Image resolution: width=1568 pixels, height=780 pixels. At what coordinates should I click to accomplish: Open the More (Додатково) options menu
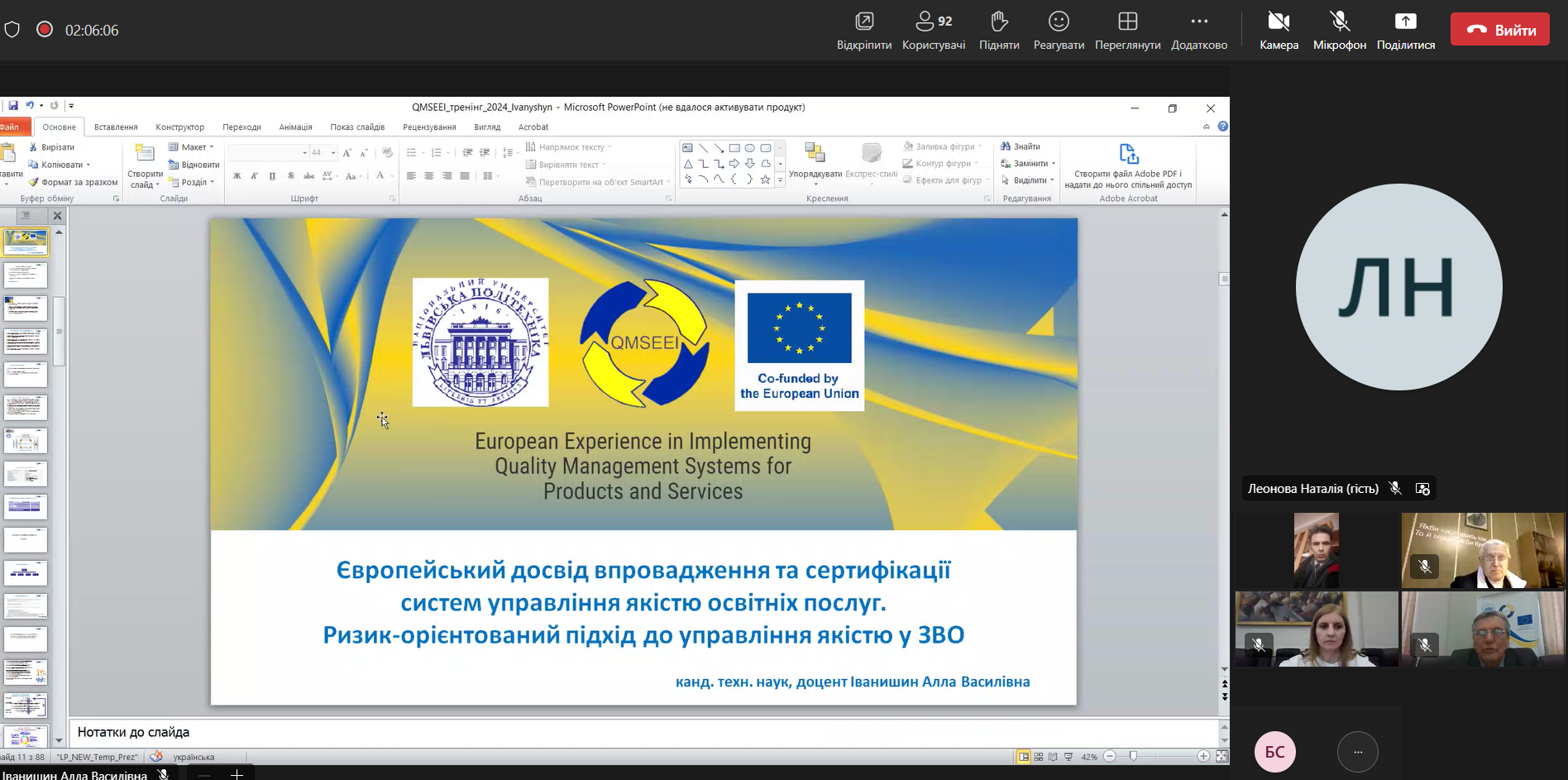[1198, 22]
